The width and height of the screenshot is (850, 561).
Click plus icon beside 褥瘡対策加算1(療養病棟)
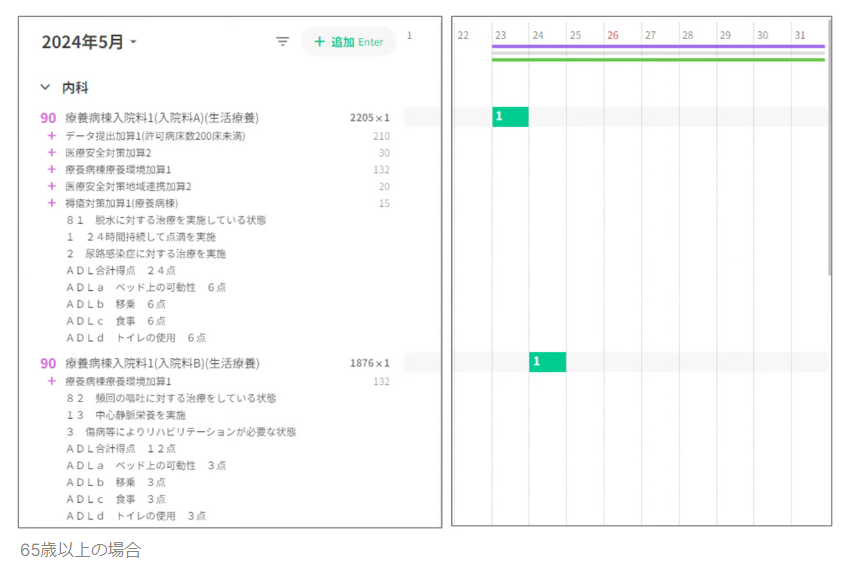tap(51, 203)
